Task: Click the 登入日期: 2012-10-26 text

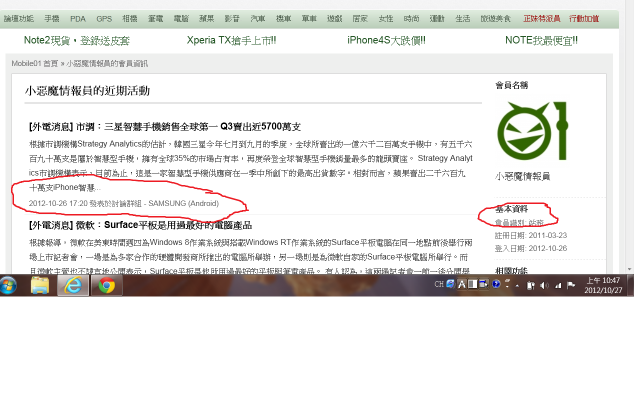Action: [531, 249]
